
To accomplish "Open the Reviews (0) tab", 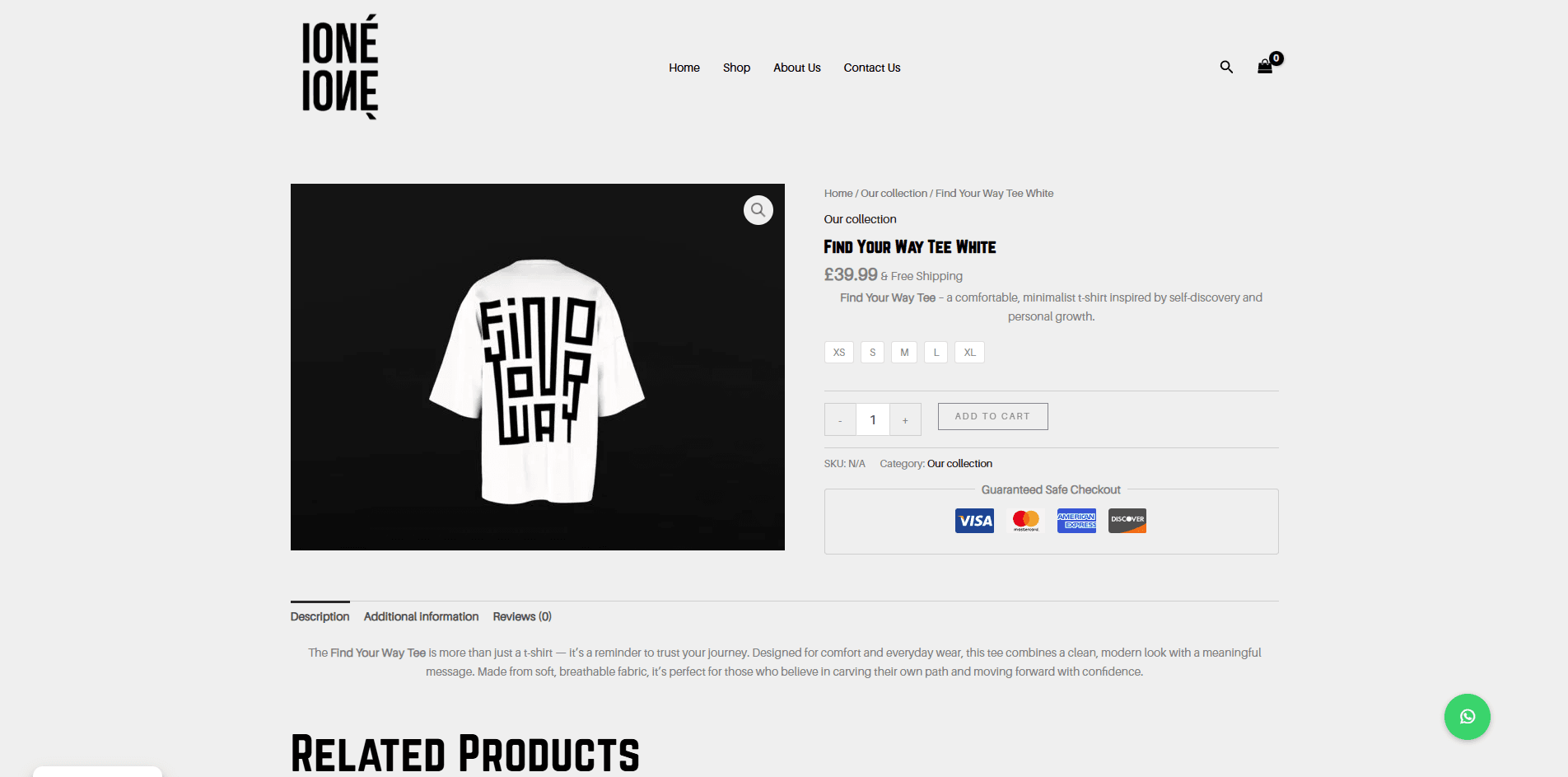I will pos(522,616).
